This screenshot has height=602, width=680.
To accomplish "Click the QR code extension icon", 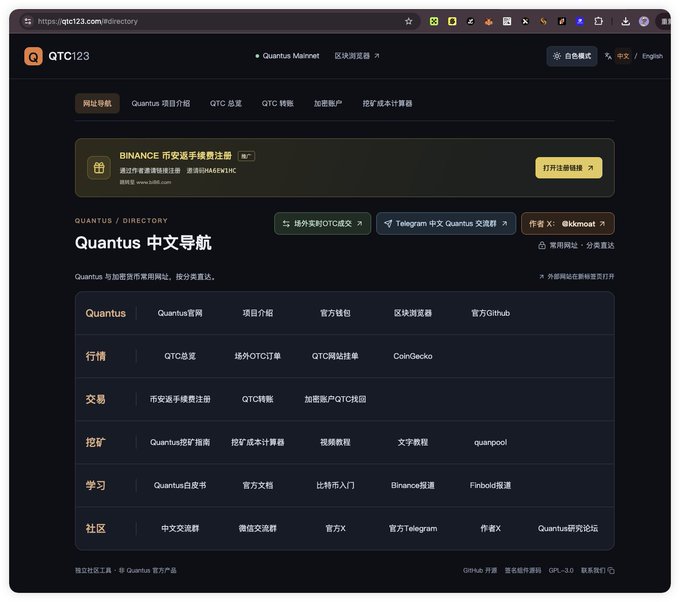I will (x=507, y=21).
